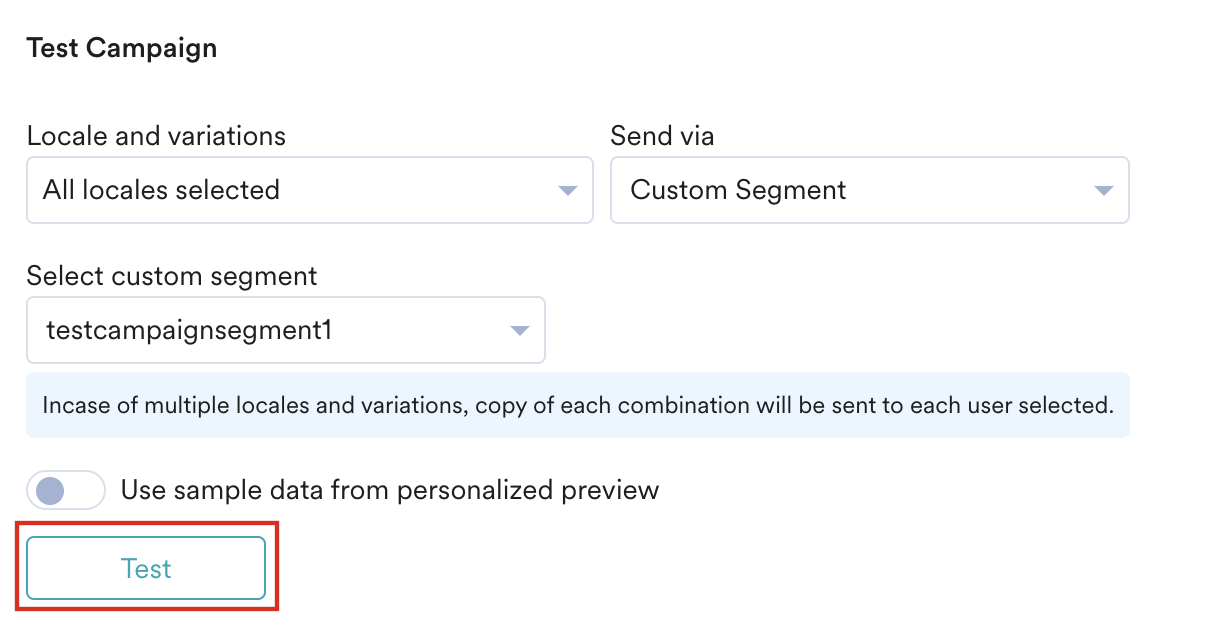Click the blue info banner about multiple locales

tap(577, 406)
